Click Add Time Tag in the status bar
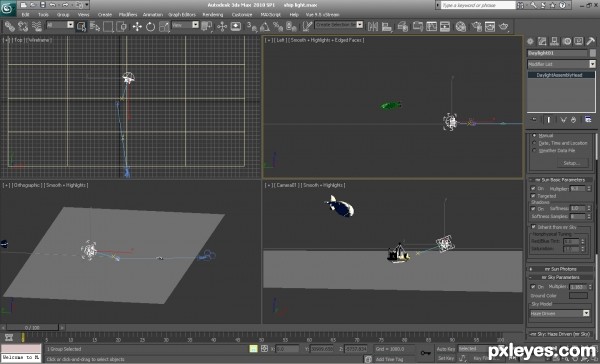This screenshot has height=364, width=600. pos(389,359)
